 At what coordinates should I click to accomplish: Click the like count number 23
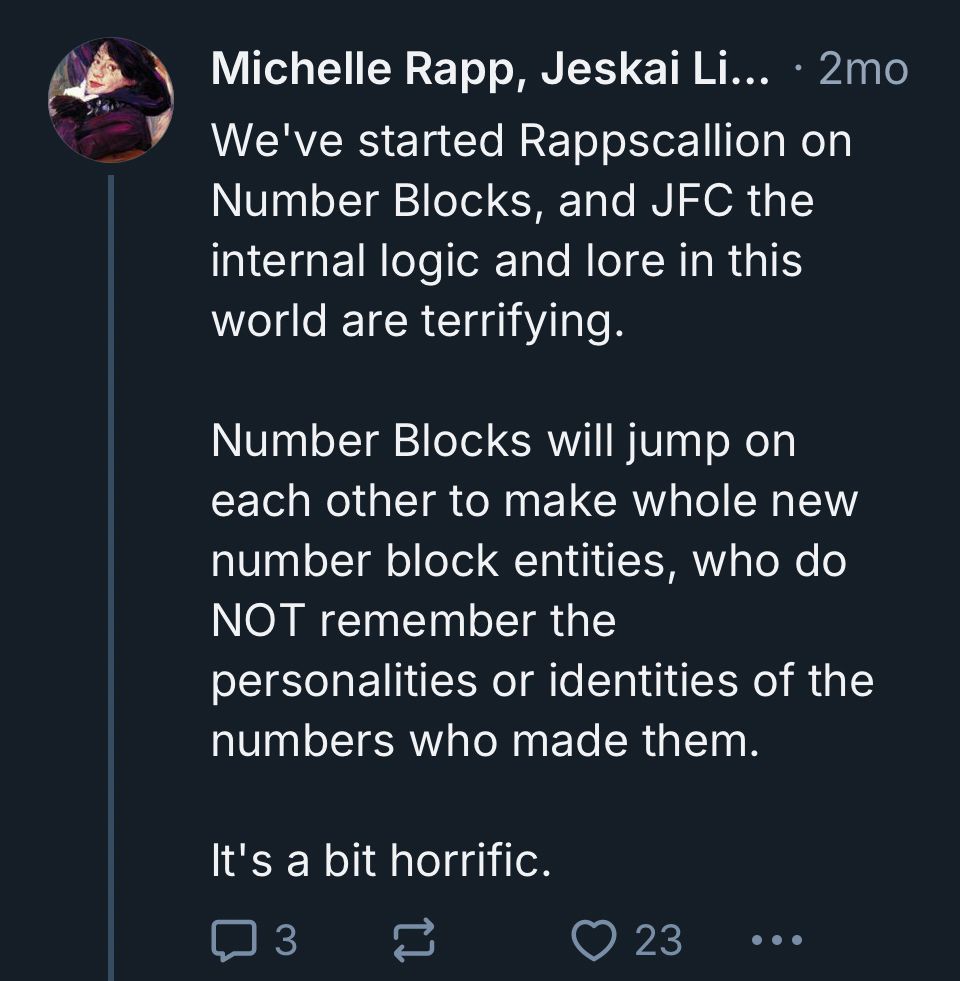click(658, 939)
